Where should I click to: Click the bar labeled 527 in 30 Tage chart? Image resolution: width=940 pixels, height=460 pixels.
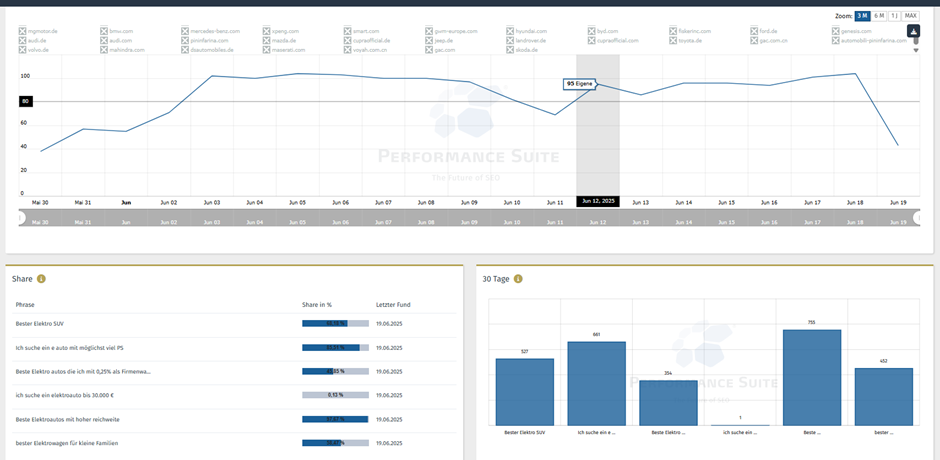point(525,392)
